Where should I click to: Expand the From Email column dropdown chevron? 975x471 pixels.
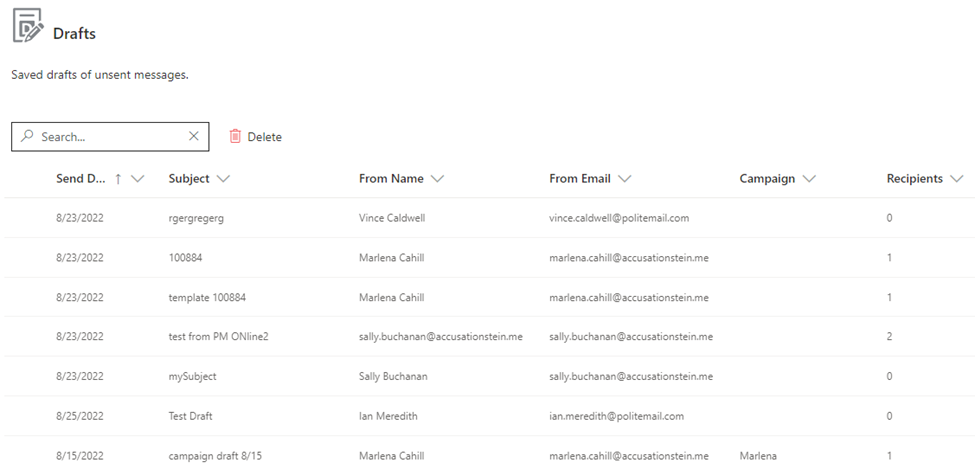pos(624,179)
